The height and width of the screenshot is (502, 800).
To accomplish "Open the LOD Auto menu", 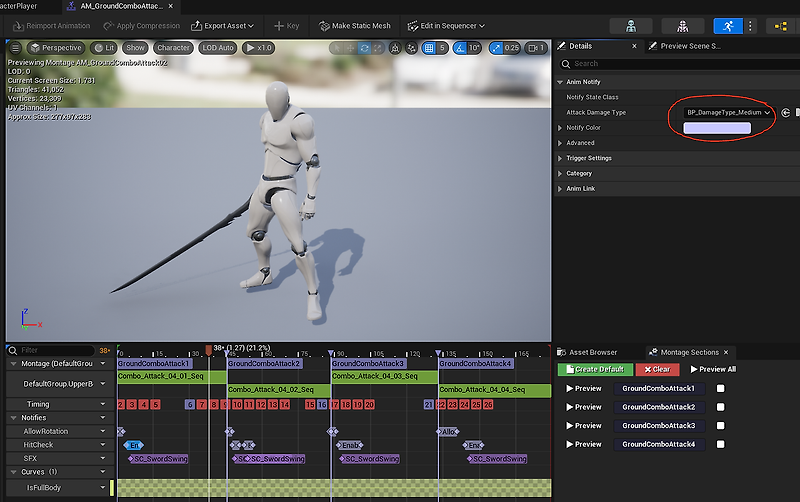I will pos(218,48).
